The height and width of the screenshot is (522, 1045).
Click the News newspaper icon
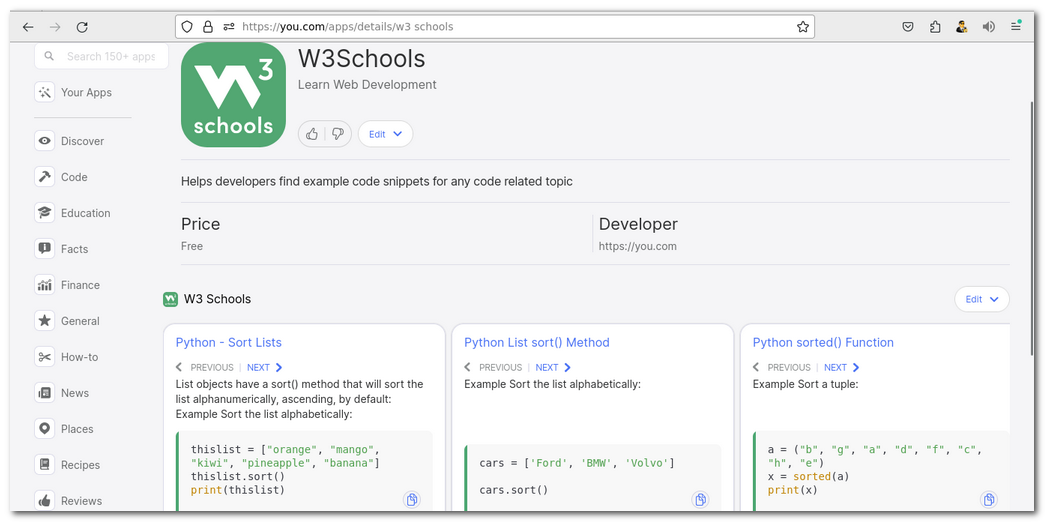45,393
